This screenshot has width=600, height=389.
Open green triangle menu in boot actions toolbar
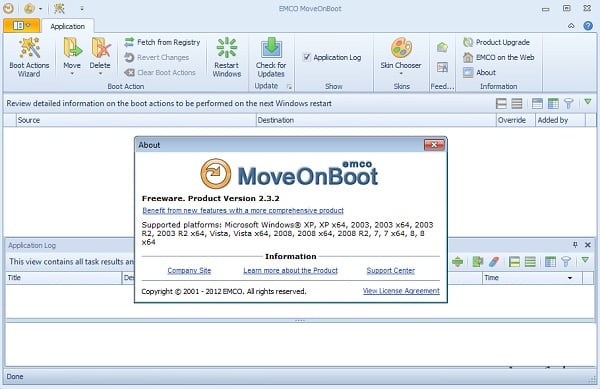coord(588,102)
